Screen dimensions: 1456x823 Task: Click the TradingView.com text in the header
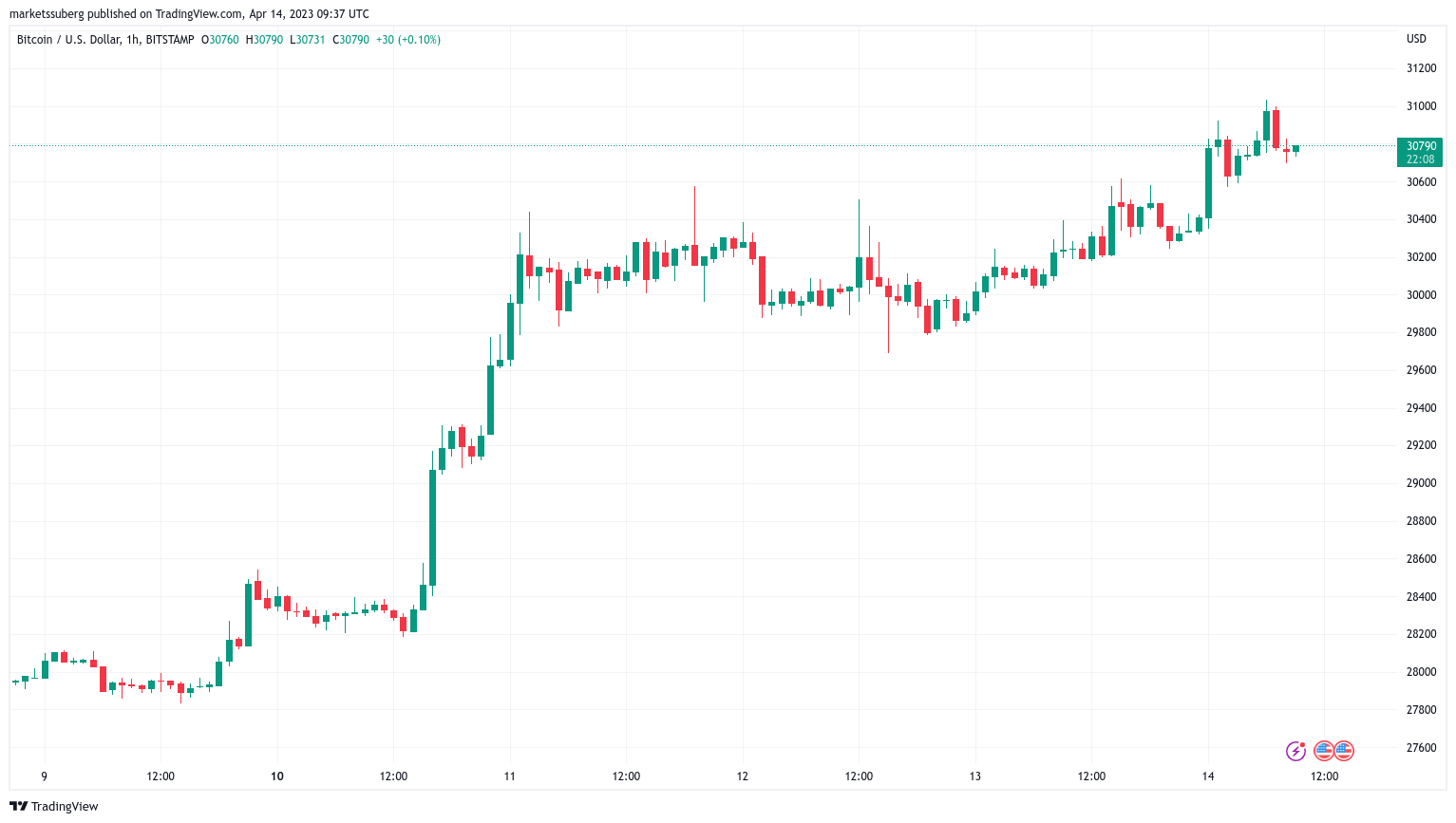click(x=197, y=14)
